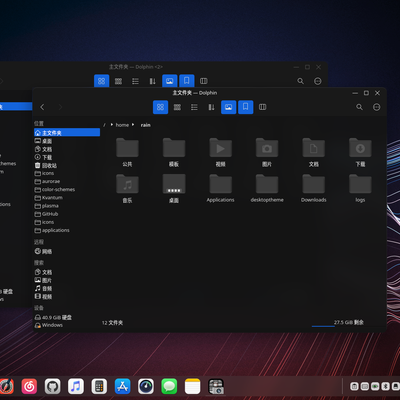Select 图片 under the 搜索 sidebar section
This screenshot has height=400, width=400.
pos(67,280)
